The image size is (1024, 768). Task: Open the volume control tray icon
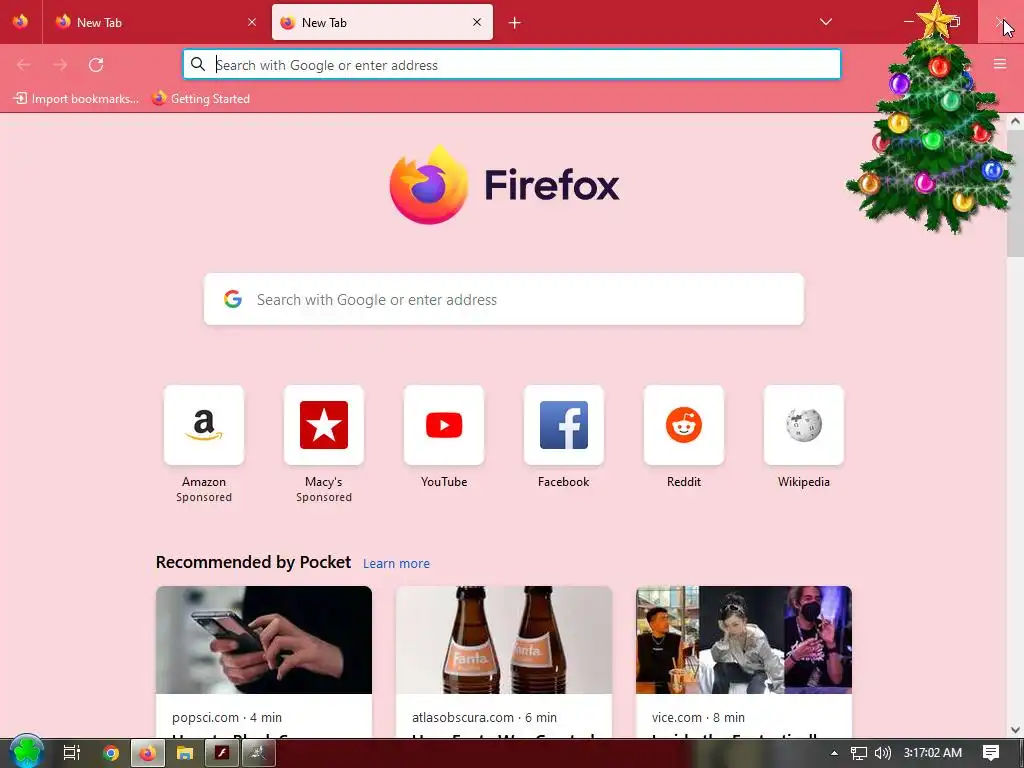coord(882,753)
